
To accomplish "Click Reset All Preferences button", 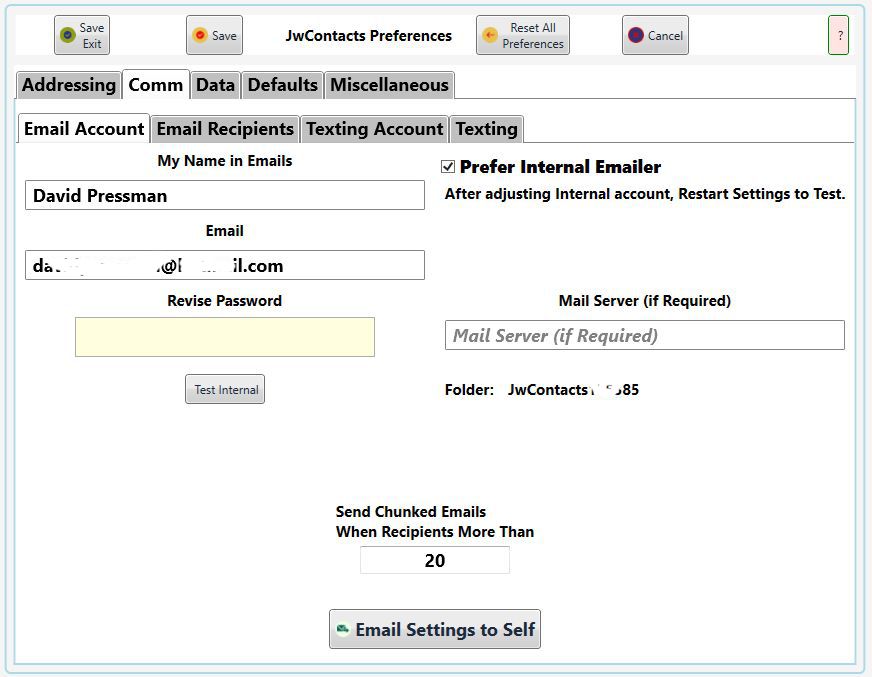I will [523, 35].
